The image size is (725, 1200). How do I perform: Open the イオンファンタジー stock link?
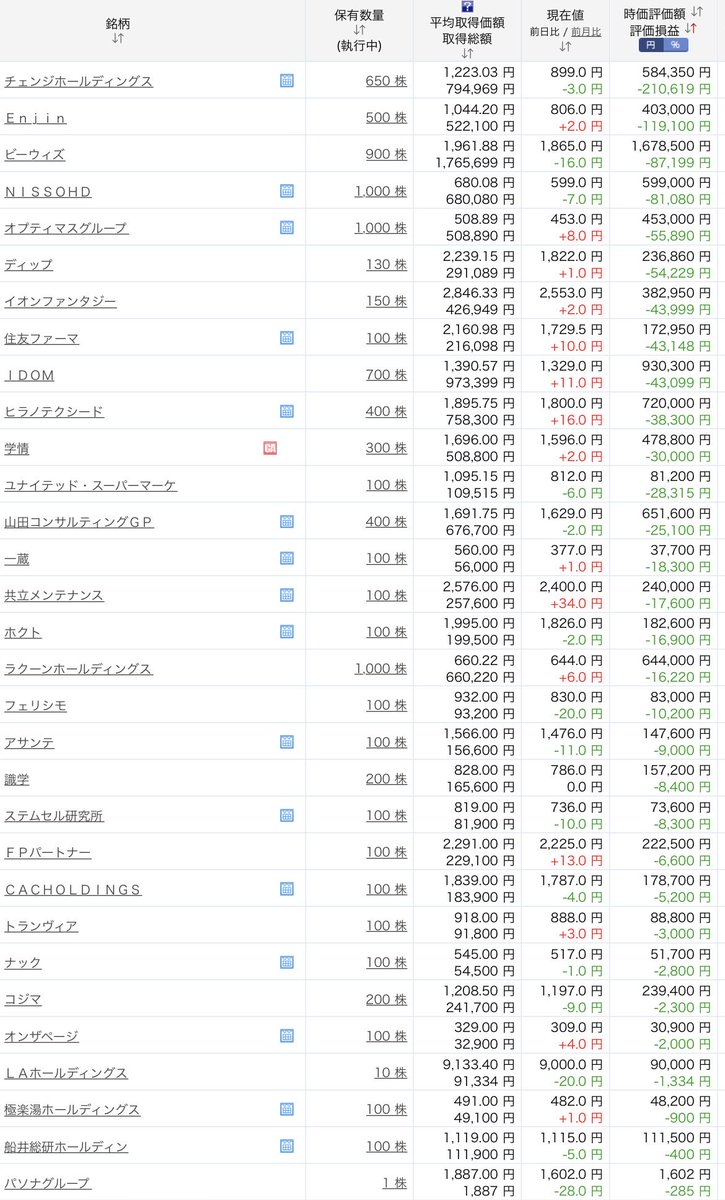click(x=60, y=301)
